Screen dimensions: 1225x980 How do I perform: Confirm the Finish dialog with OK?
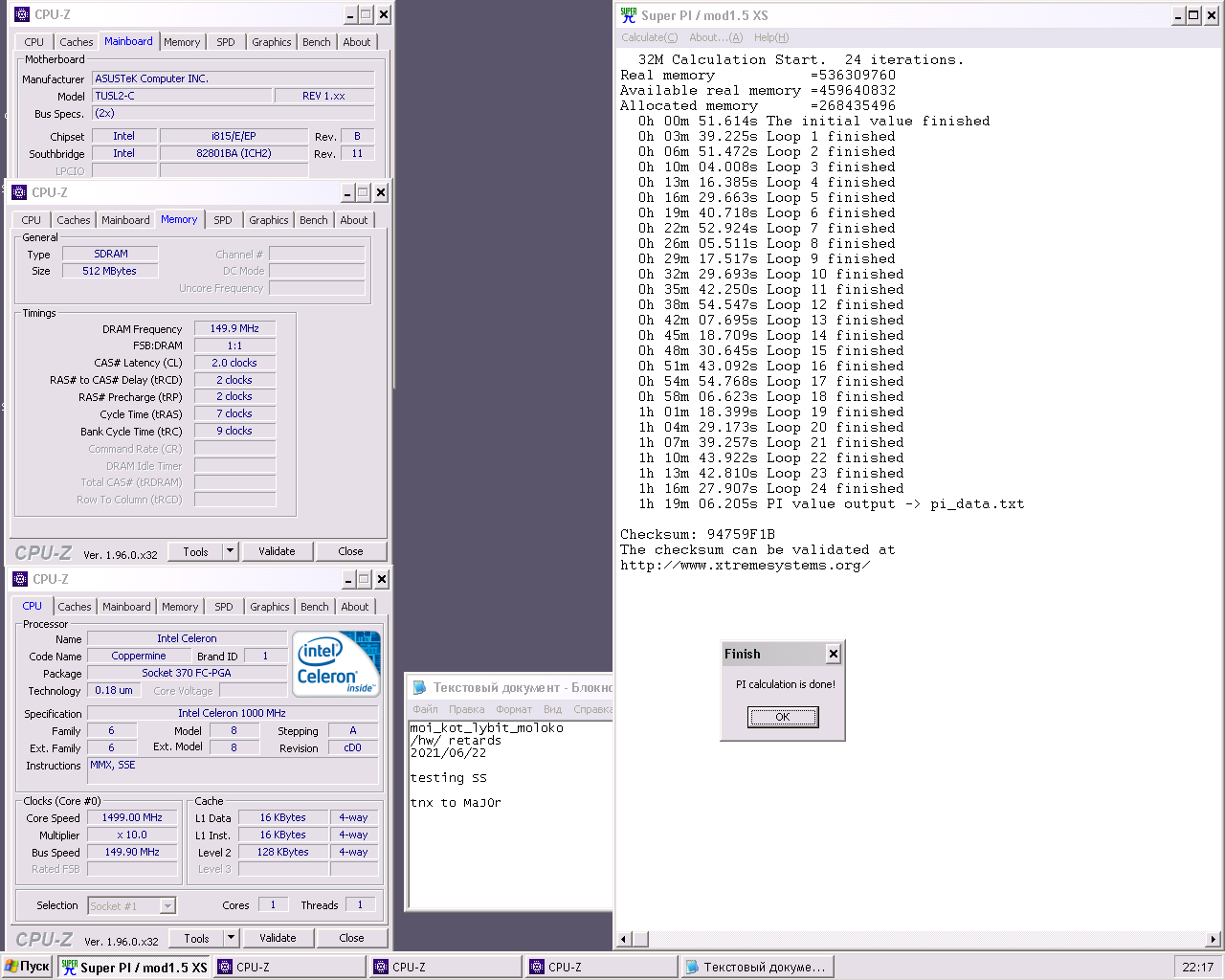783,717
